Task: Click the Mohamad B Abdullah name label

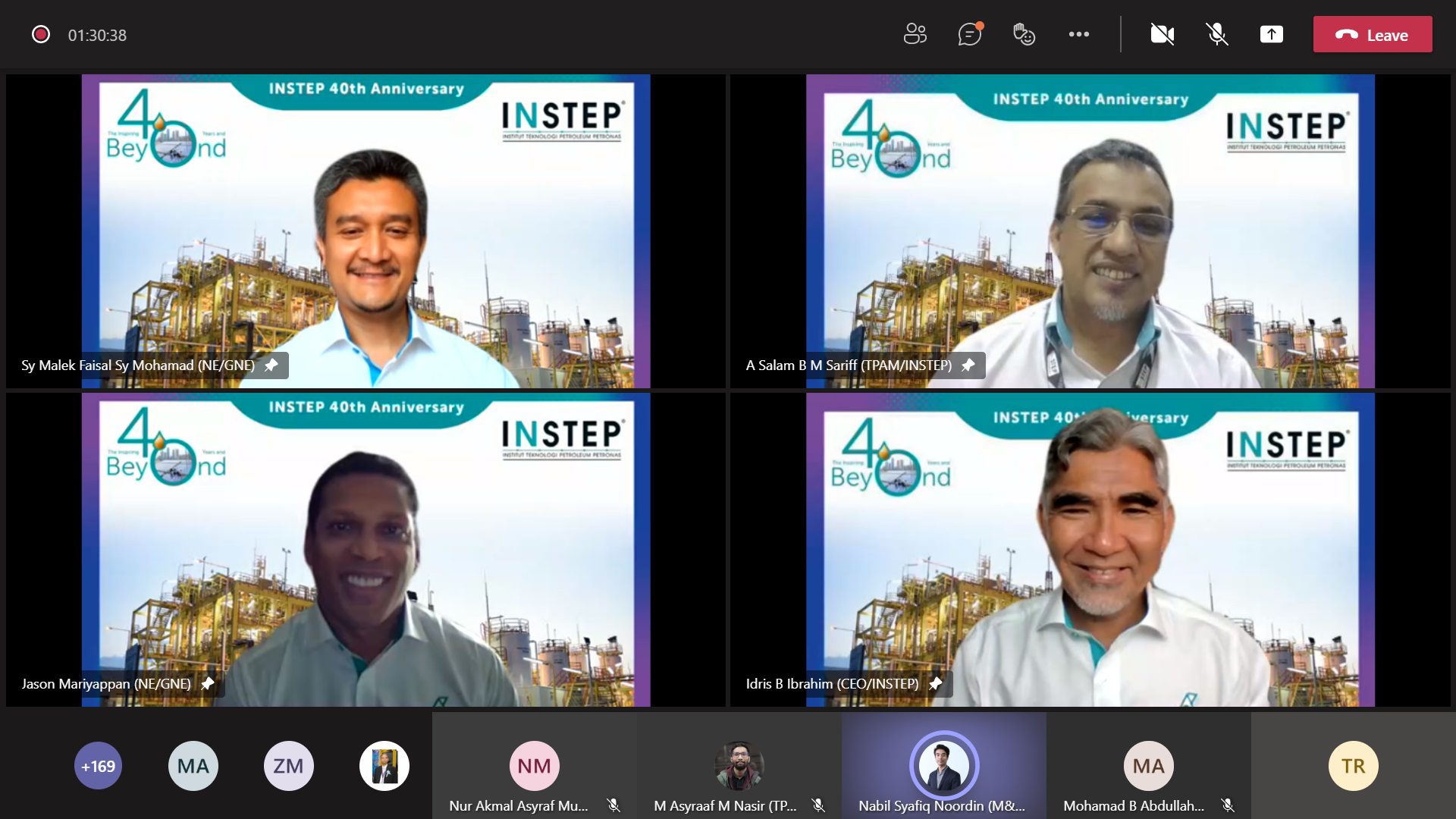Action: (1134, 806)
